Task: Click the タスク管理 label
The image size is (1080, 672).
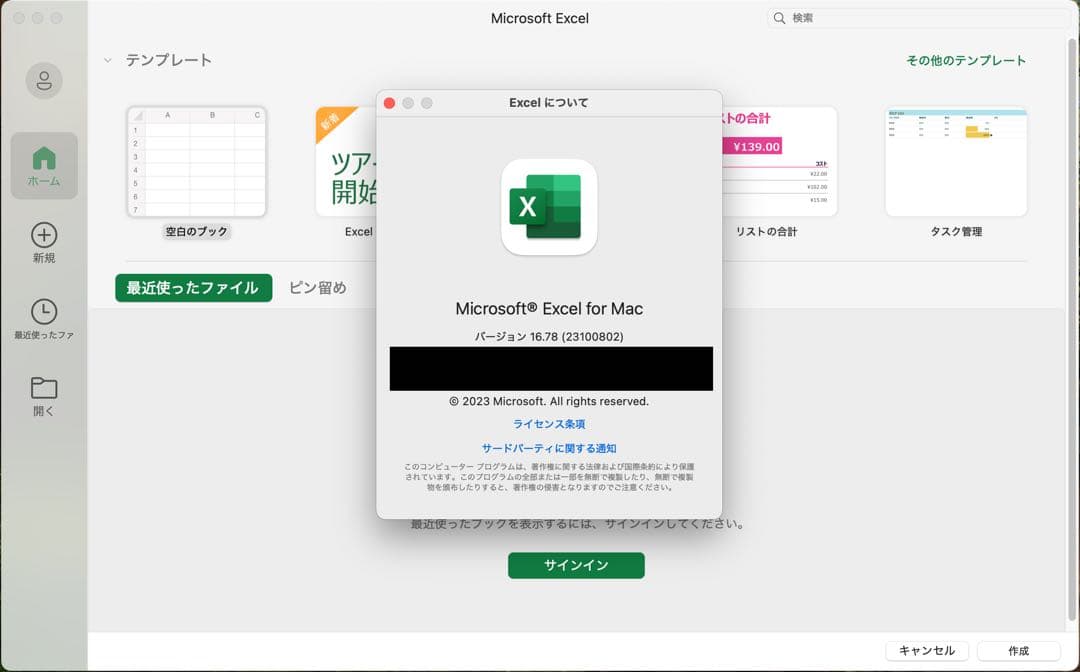Action: (x=956, y=231)
